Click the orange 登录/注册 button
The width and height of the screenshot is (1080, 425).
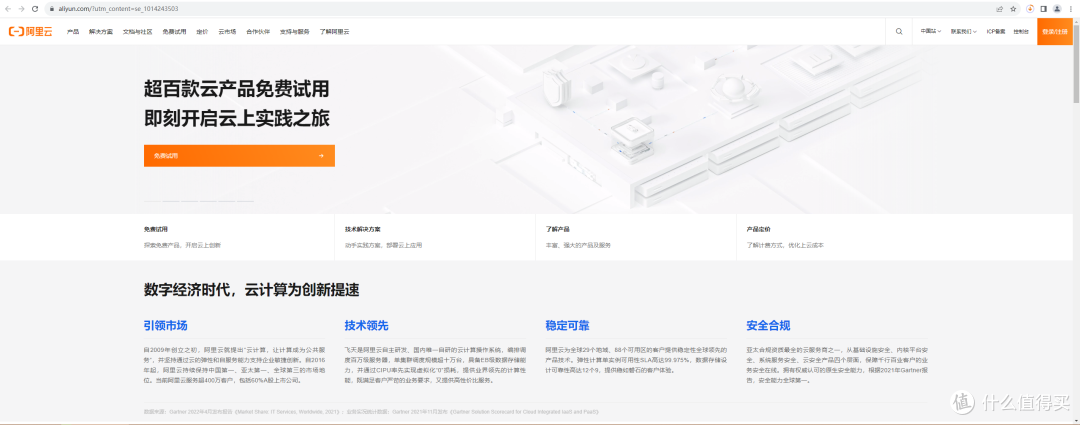tap(1055, 32)
